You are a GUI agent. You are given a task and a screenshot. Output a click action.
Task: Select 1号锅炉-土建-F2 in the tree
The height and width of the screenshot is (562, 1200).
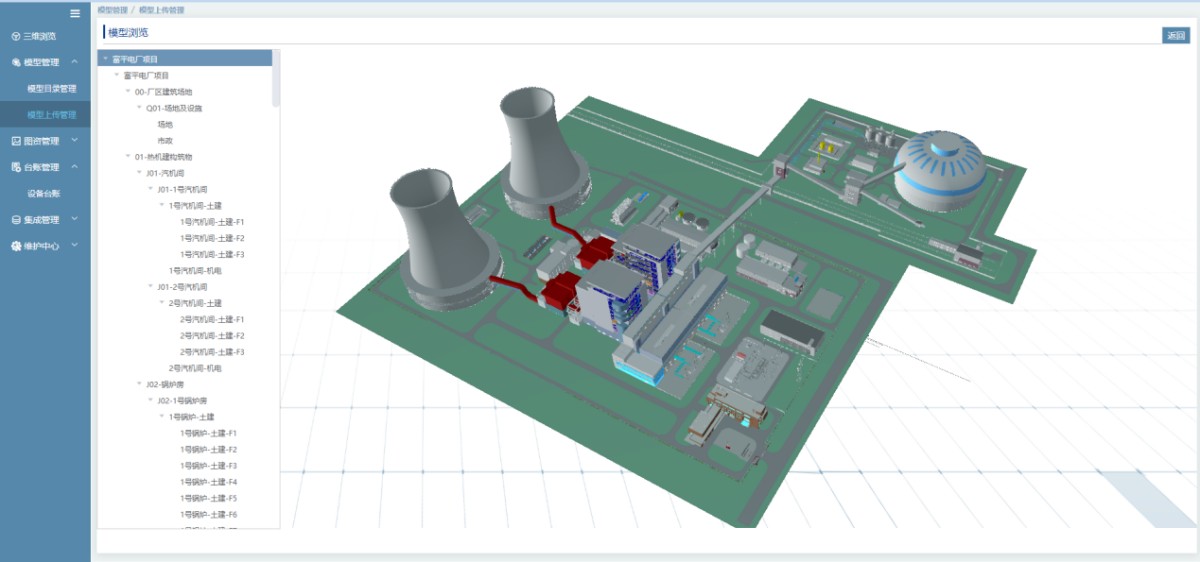click(x=209, y=450)
